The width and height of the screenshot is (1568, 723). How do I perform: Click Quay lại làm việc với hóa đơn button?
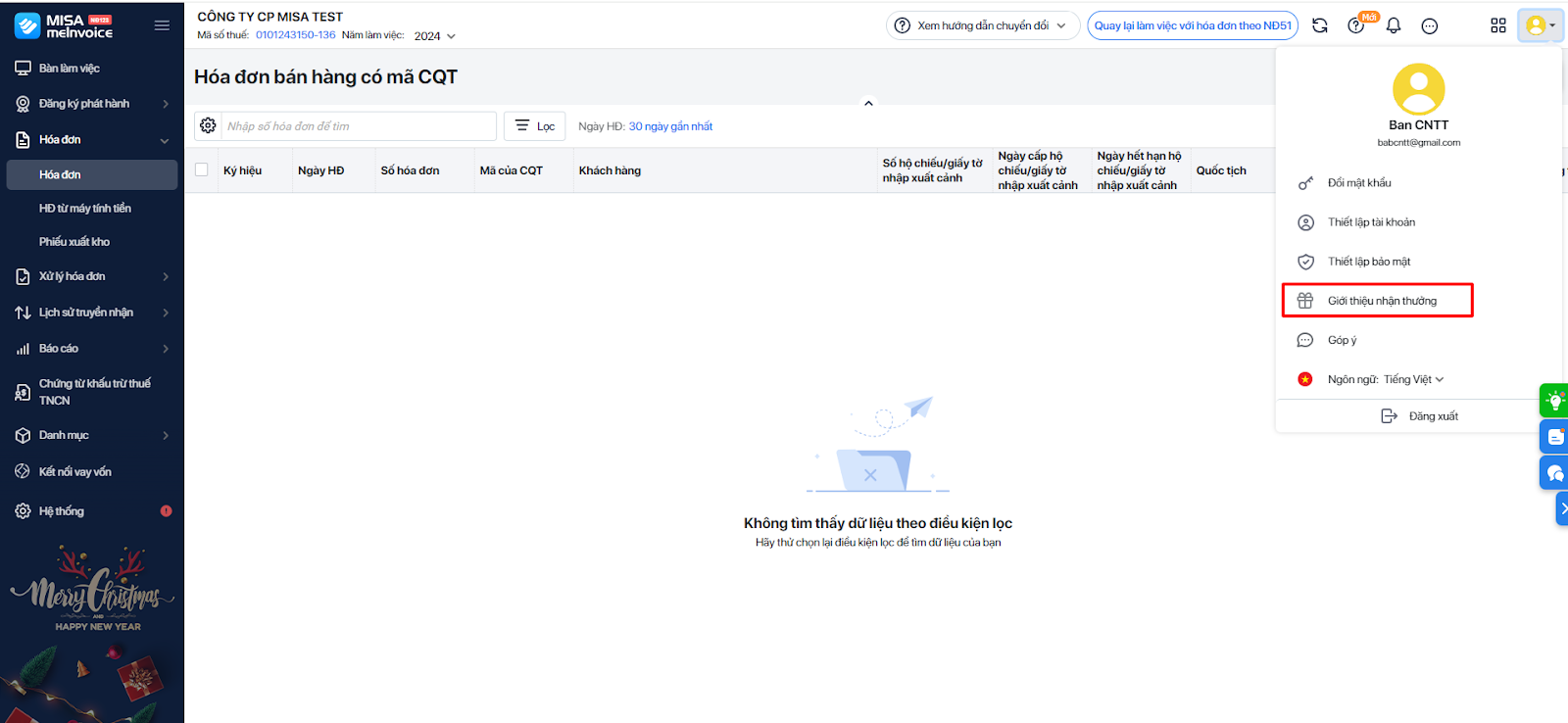click(1193, 25)
